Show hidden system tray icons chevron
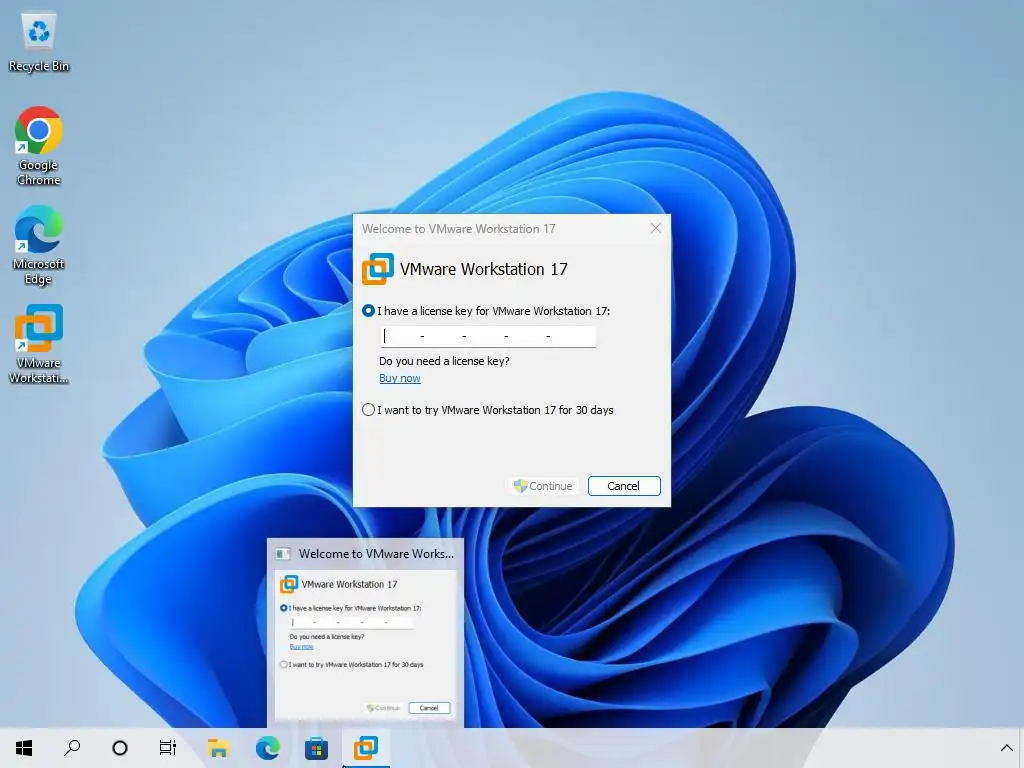Screen dimensions: 1024x768 (1006, 748)
